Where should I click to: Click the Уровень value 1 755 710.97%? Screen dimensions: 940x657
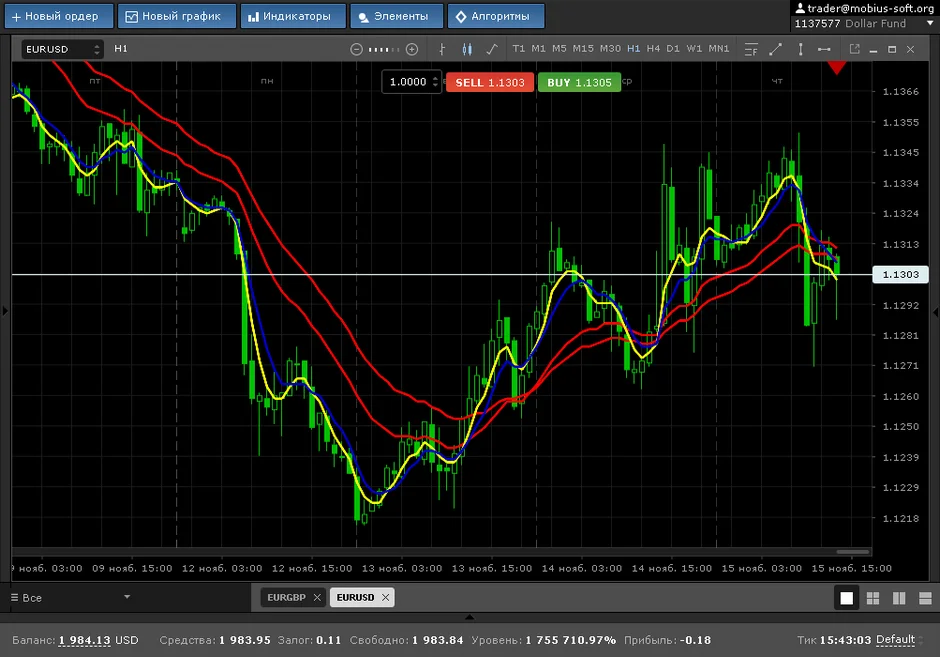(571, 640)
